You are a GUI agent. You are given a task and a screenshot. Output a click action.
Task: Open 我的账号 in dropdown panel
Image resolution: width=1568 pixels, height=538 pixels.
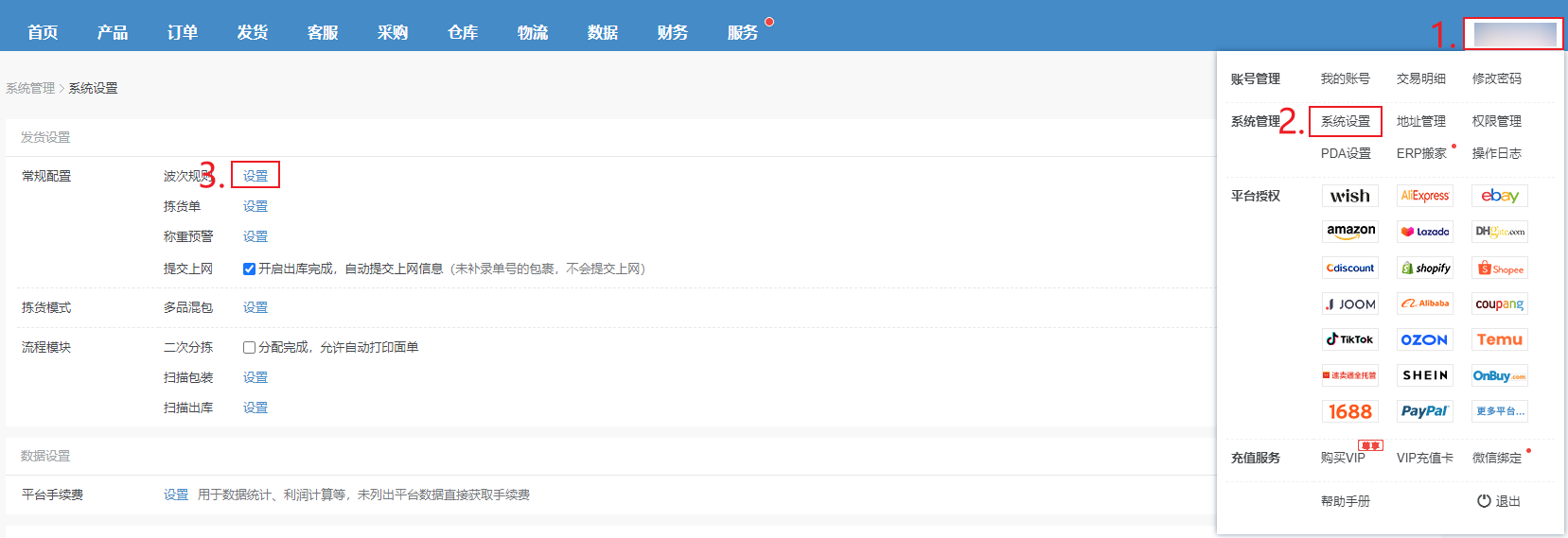[1346, 78]
